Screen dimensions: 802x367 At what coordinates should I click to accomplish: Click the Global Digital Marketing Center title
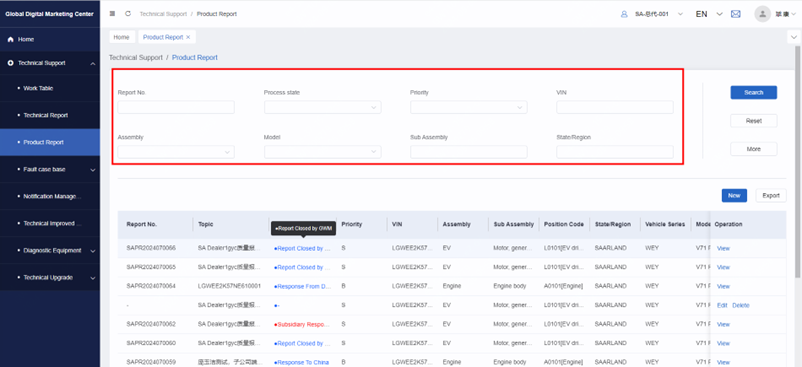(x=49, y=14)
